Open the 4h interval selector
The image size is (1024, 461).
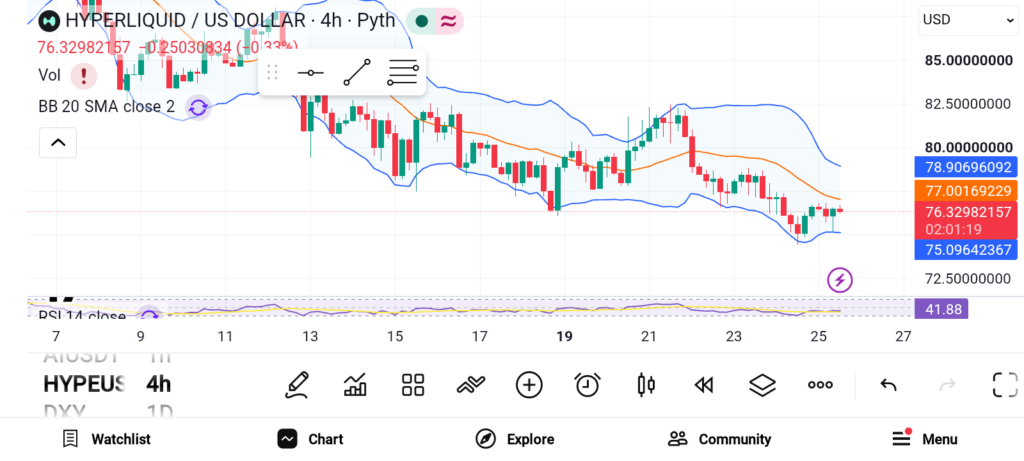tap(158, 384)
